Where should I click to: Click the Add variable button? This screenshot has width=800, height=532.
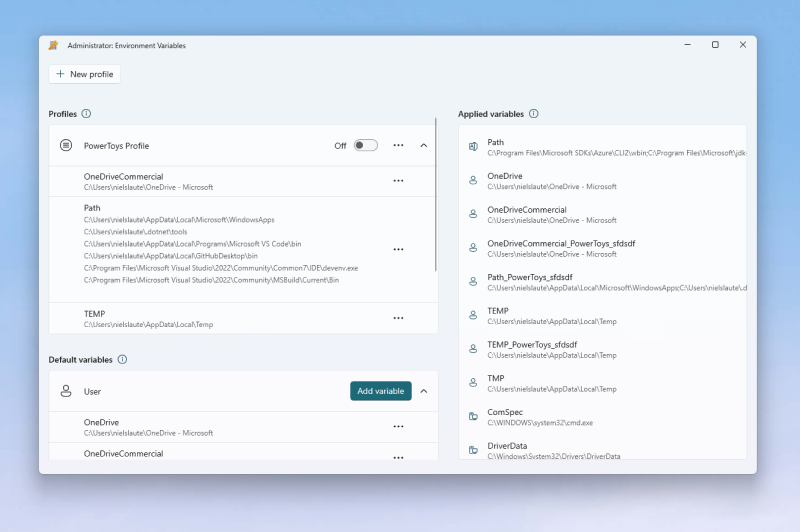[380, 391]
